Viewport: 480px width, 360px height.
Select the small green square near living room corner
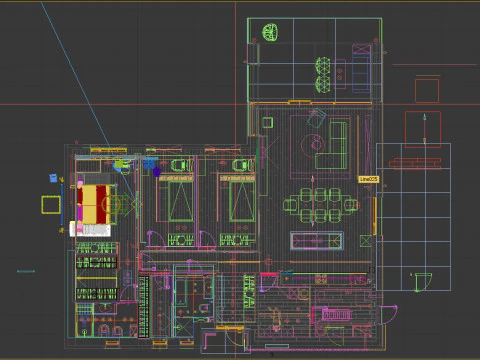pos(268,122)
